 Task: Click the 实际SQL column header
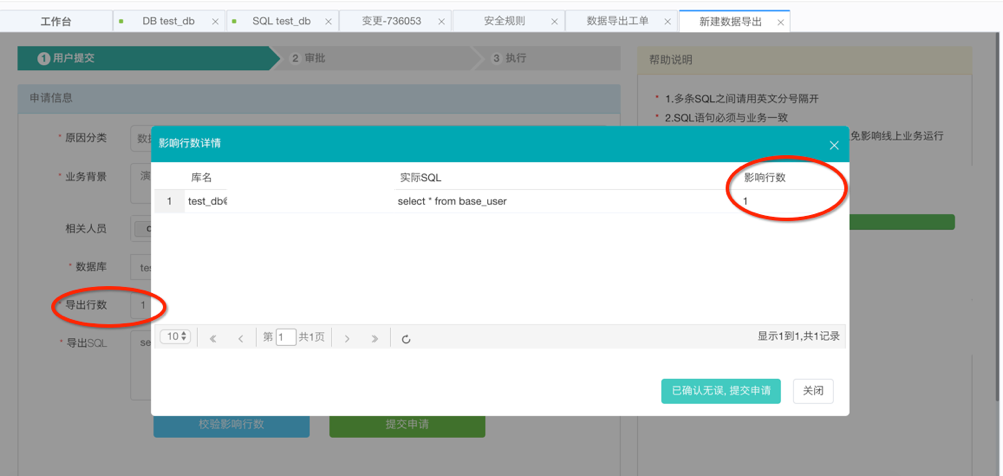click(x=420, y=178)
